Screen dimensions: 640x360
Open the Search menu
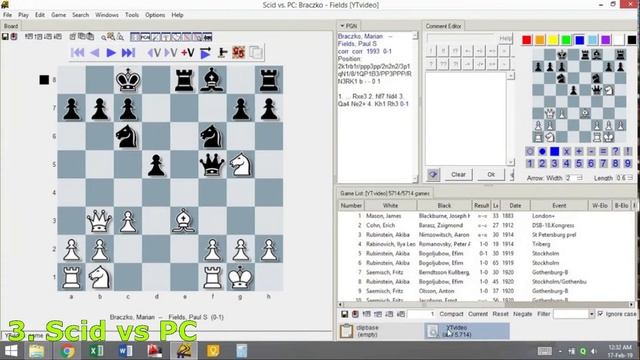[x=80, y=15]
